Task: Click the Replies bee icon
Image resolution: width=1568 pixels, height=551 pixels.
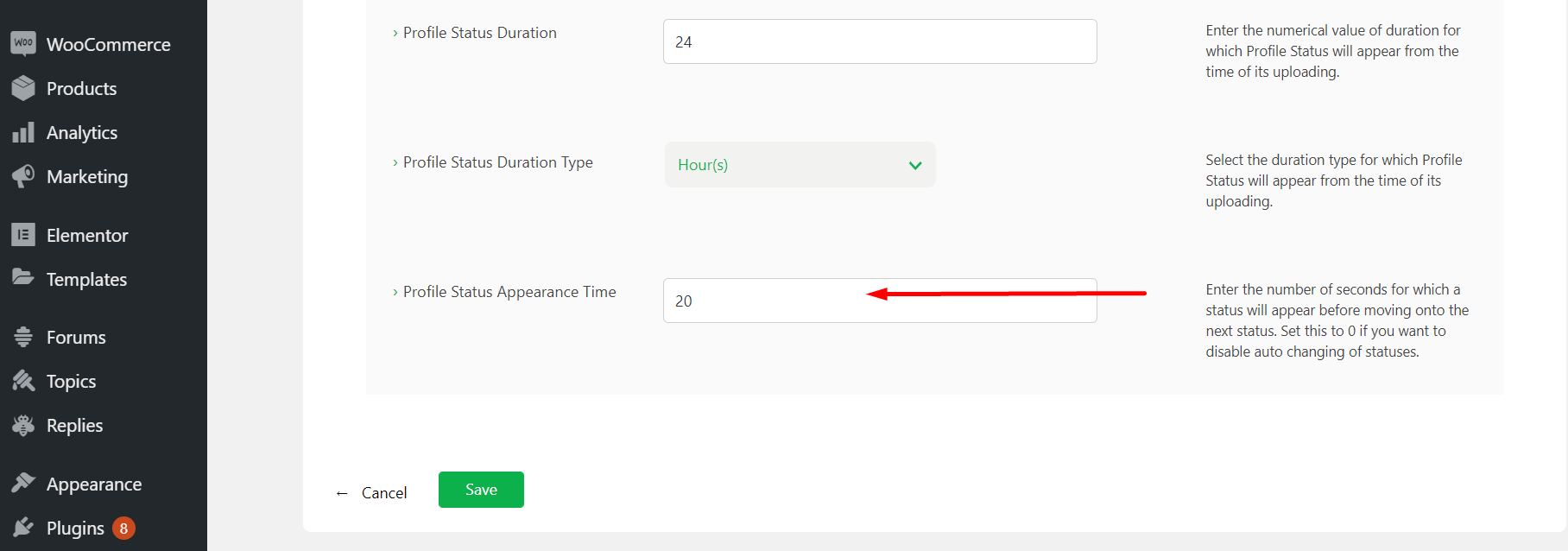Action: [x=23, y=425]
